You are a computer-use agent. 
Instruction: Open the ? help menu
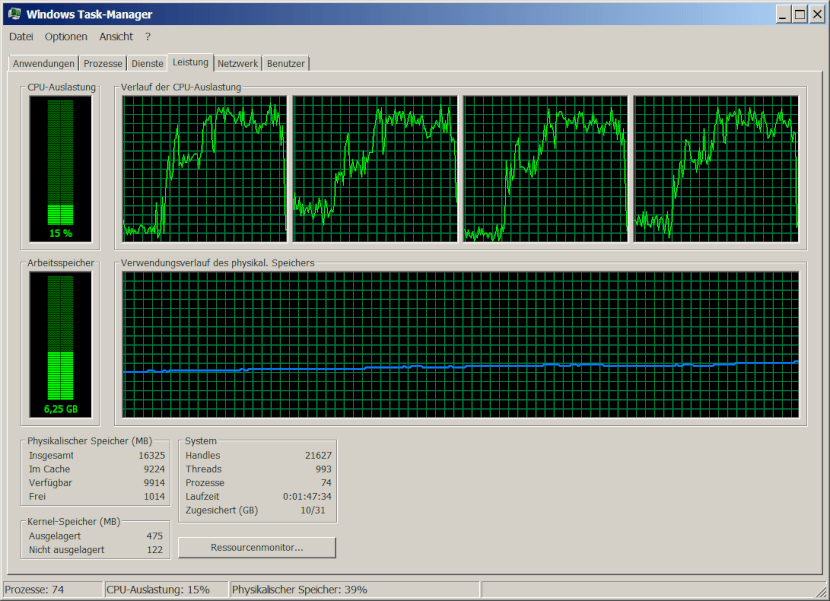coord(148,37)
